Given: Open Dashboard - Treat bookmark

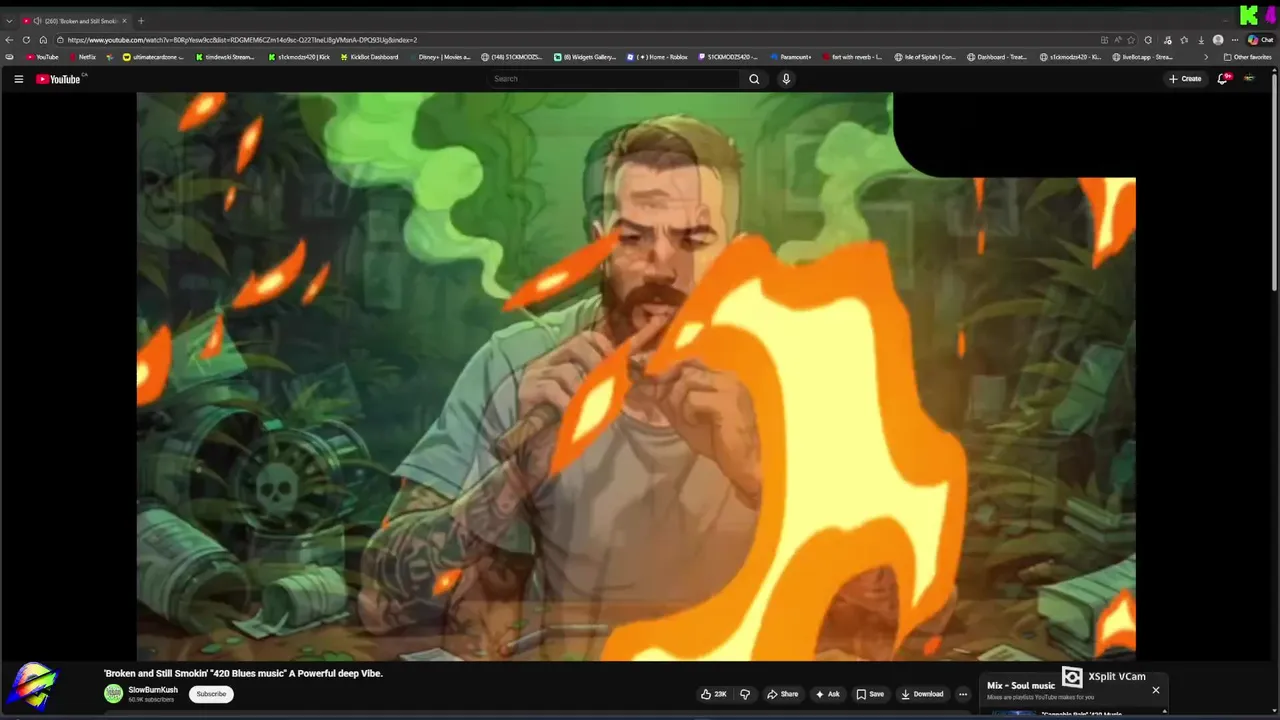Looking at the screenshot, I should [997, 57].
